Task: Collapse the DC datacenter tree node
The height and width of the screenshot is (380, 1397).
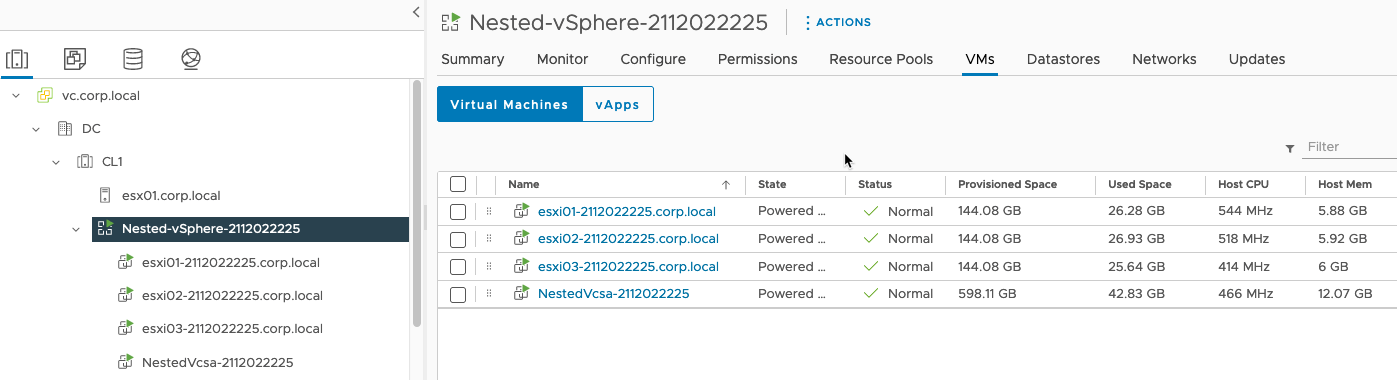Action: click(x=36, y=129)
